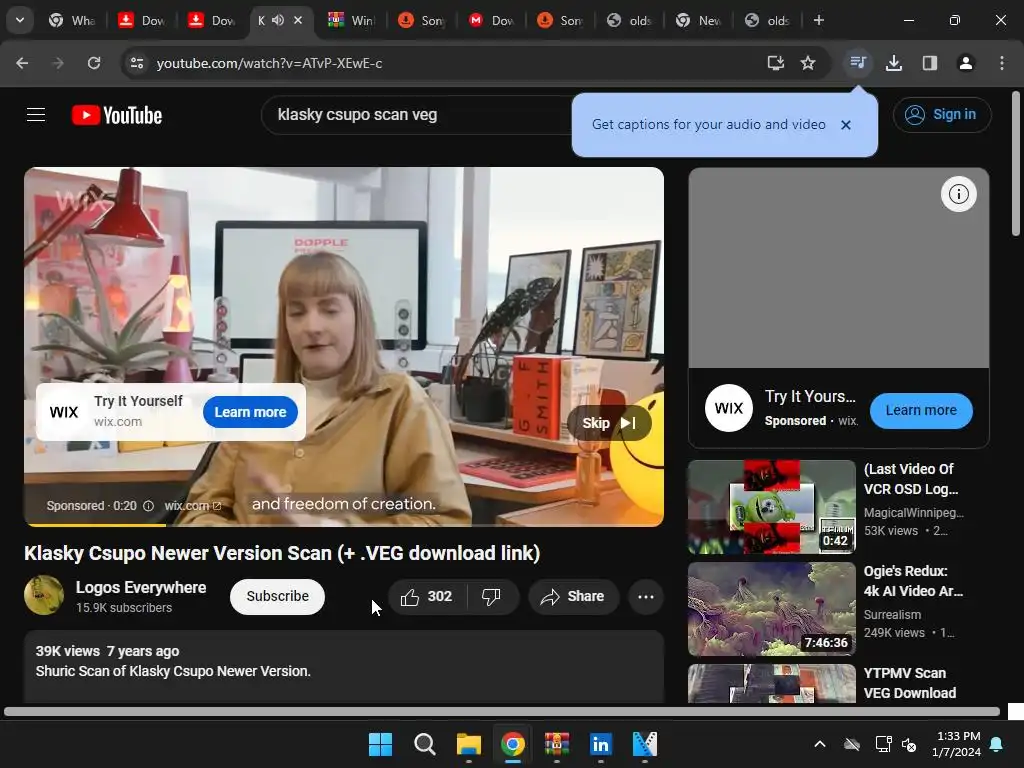
Task: Click Learn more on video ad overlay
Action: (x=250, y=412)
